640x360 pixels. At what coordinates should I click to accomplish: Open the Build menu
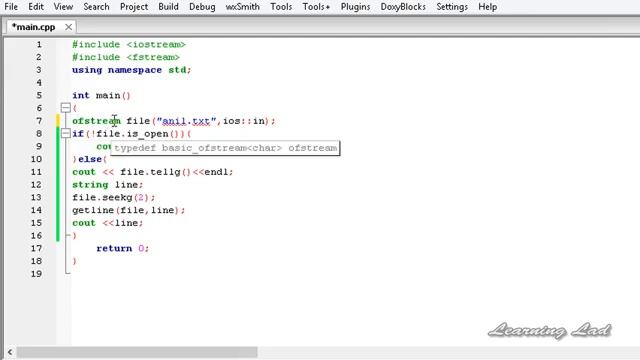click(x=168, y=7)
